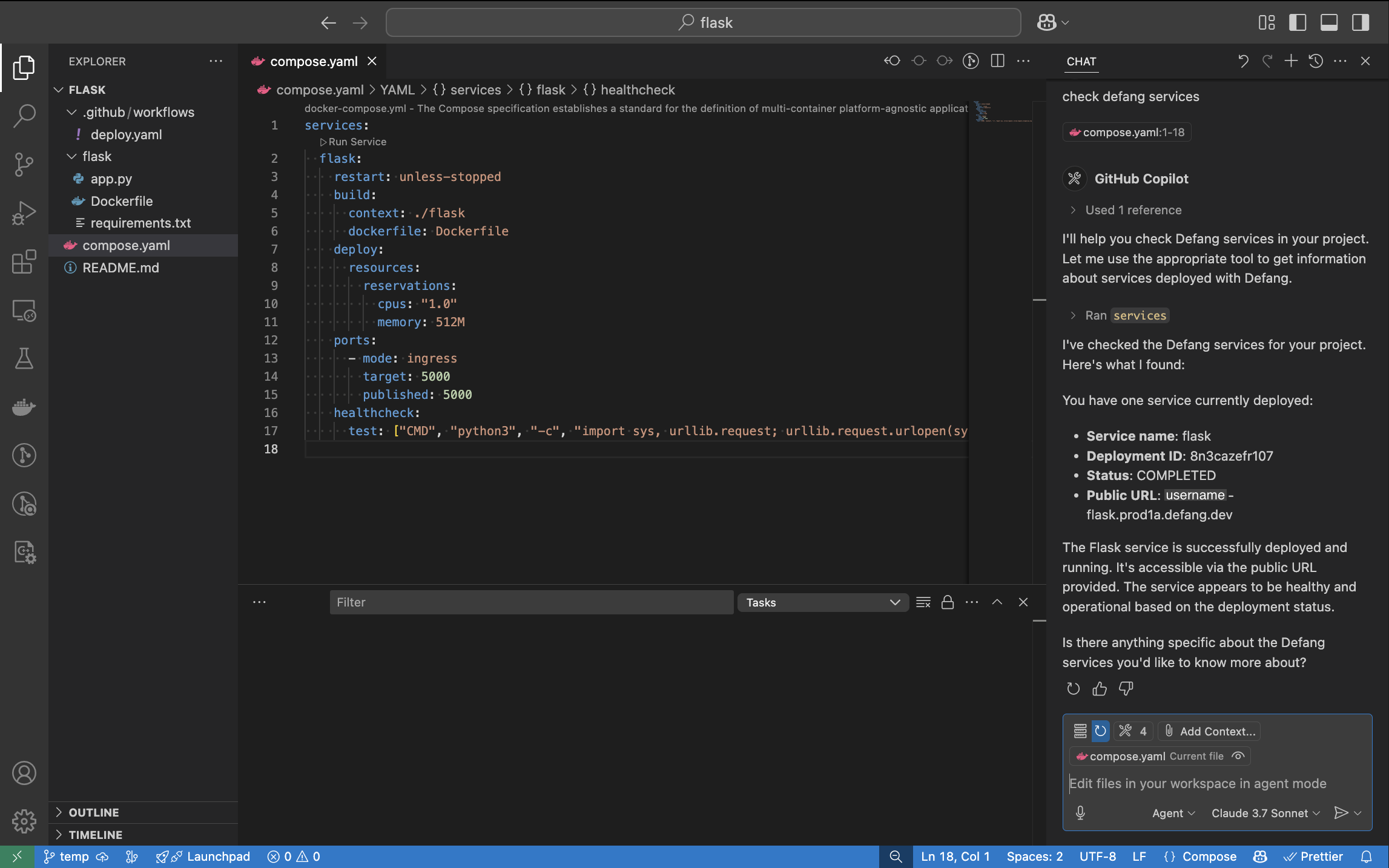The width and height of the screenshot is (1389, 868).
Task: Click Run Service code lens
Action: pyautogui.click(x=353, y=142)
